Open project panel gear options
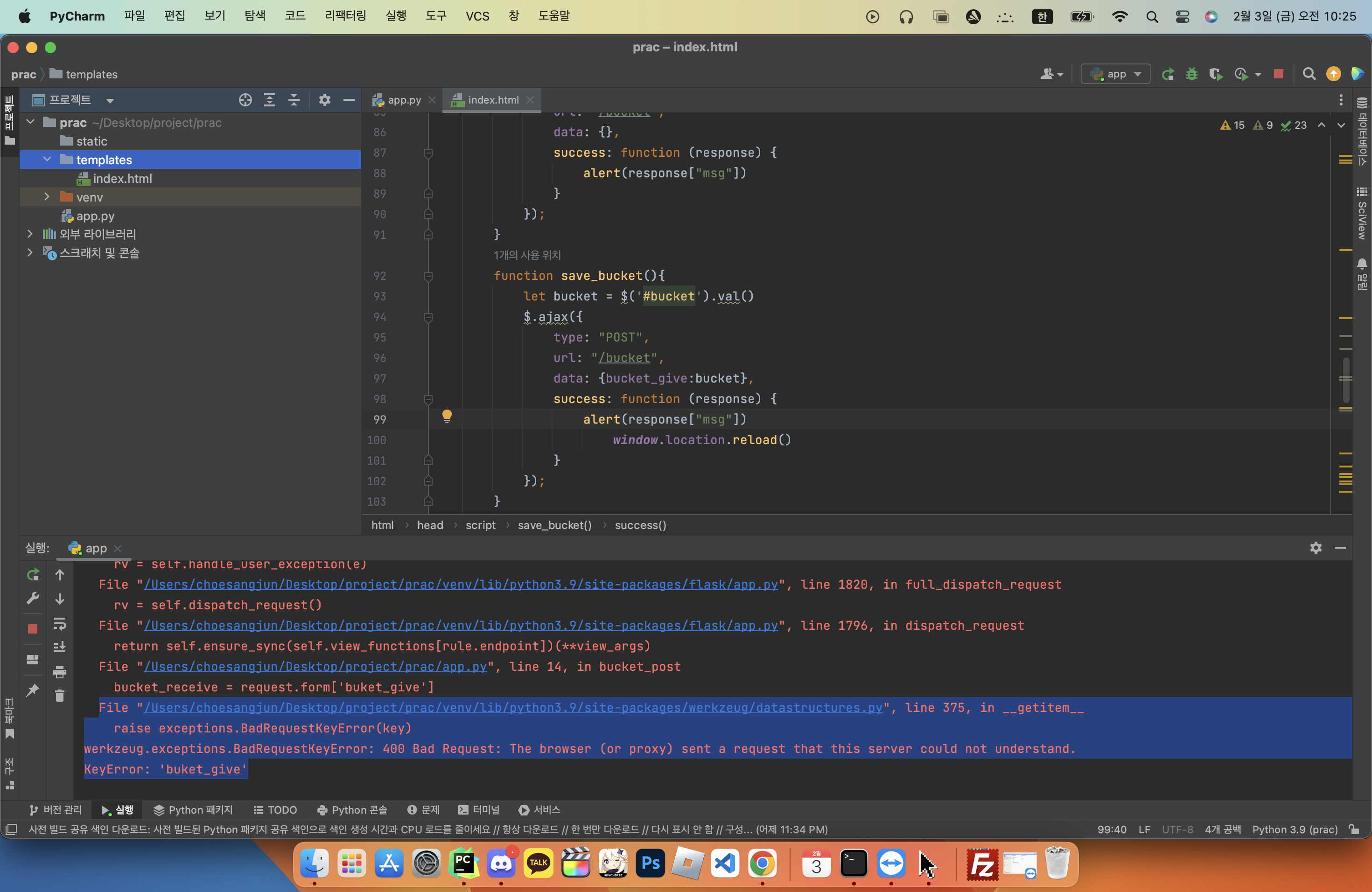The image size is (1372, 892). click(x=324, y=100)
